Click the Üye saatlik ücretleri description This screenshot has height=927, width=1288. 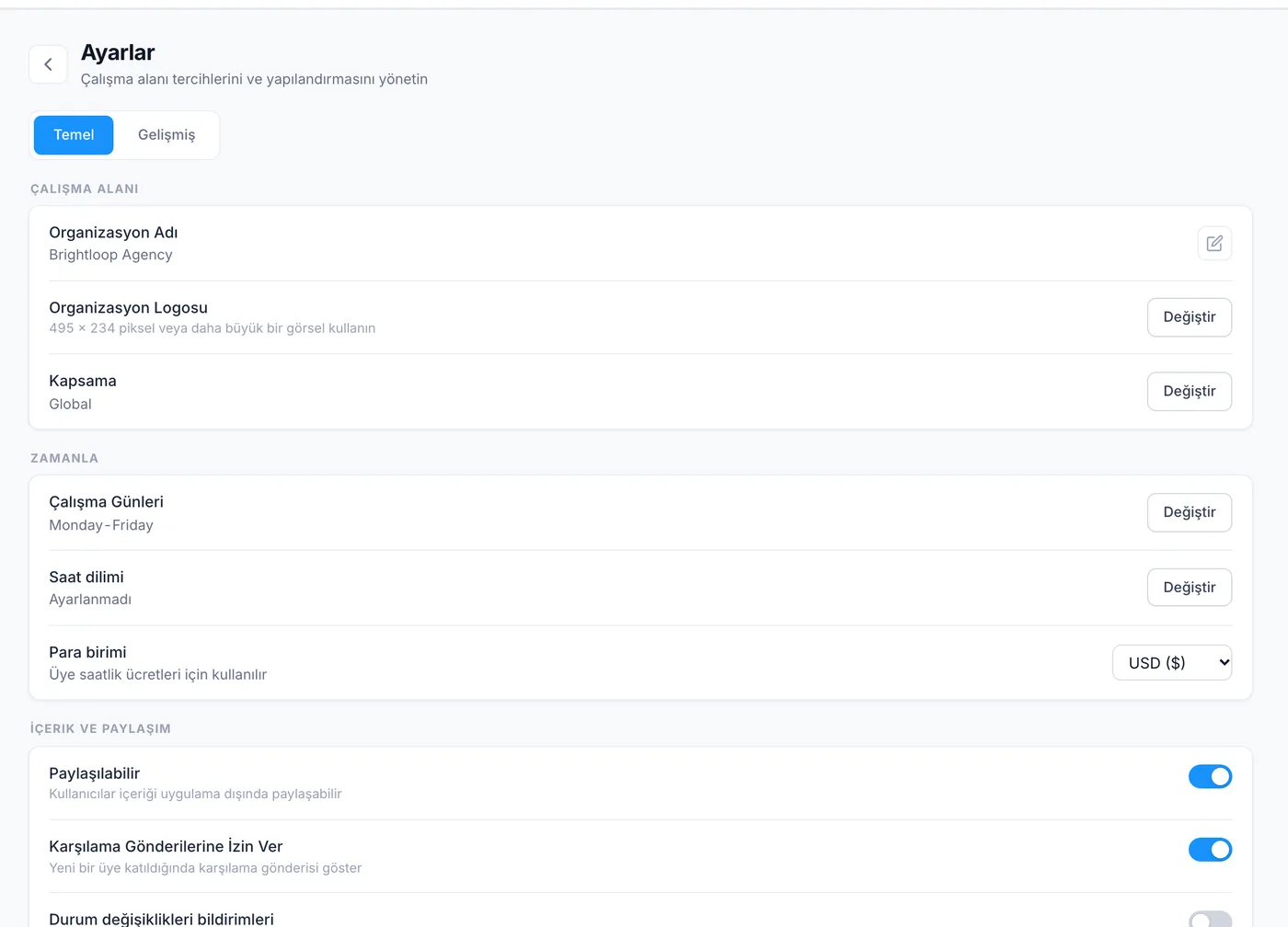pos(158,675)
